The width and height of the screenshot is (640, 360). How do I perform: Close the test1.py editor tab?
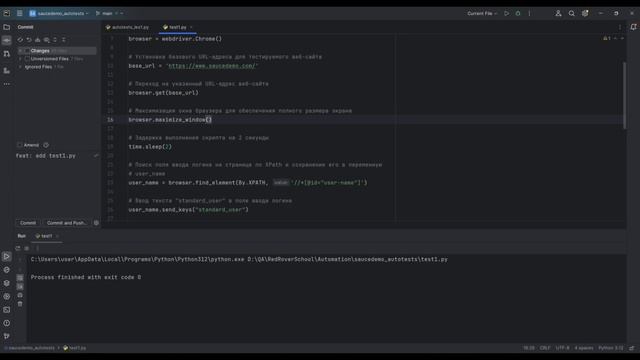(191, 27)
